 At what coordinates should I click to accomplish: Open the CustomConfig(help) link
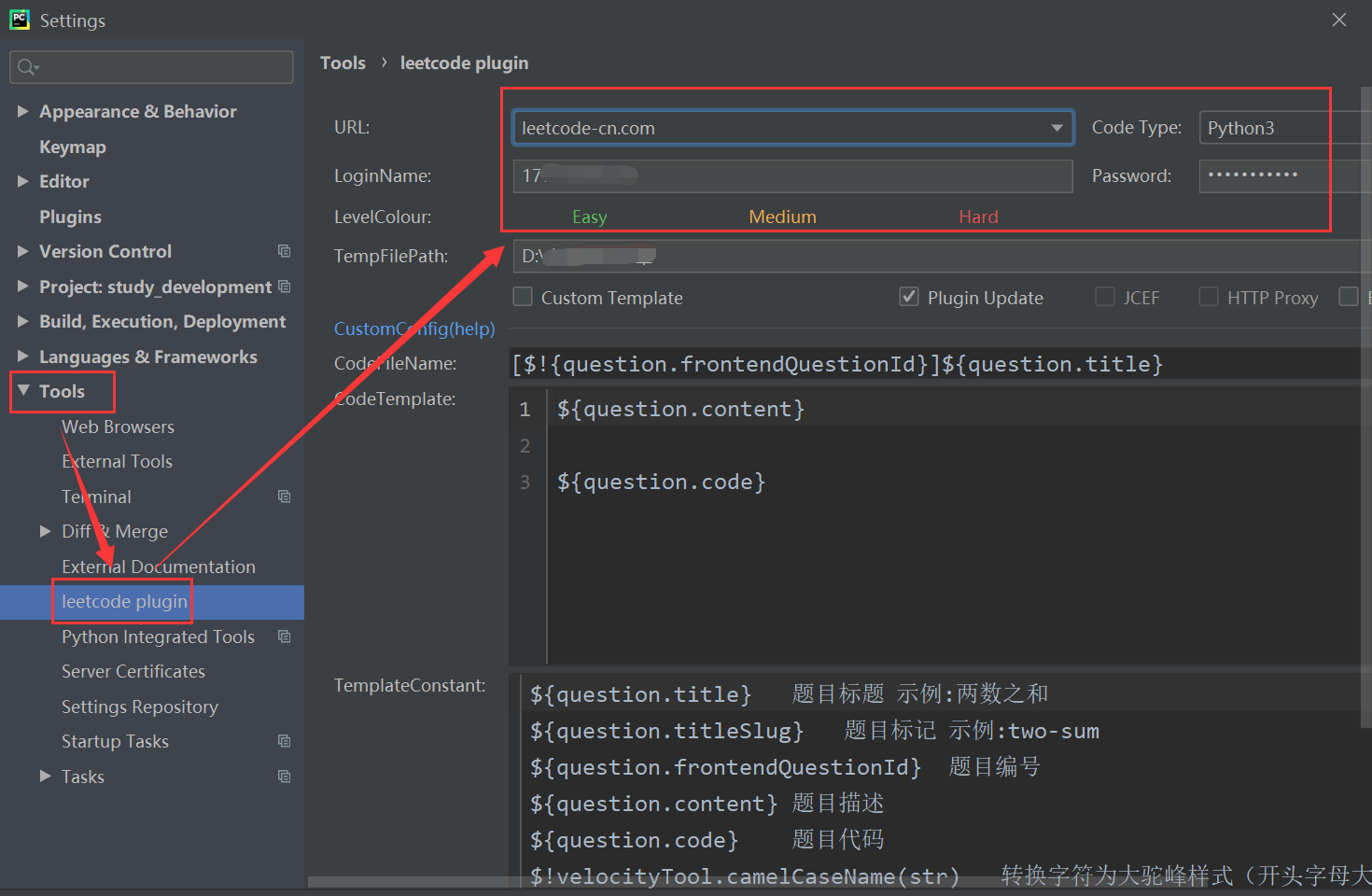point(414,329)
